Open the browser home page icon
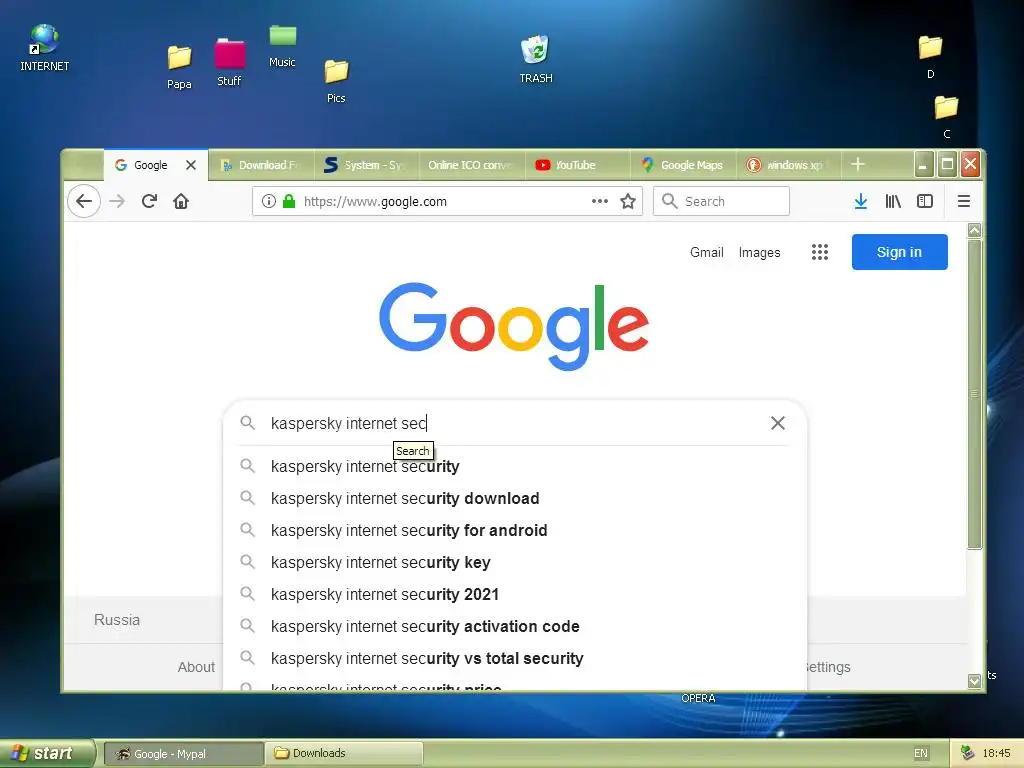This screenshot has width=1024, height=768. [181, 201]
